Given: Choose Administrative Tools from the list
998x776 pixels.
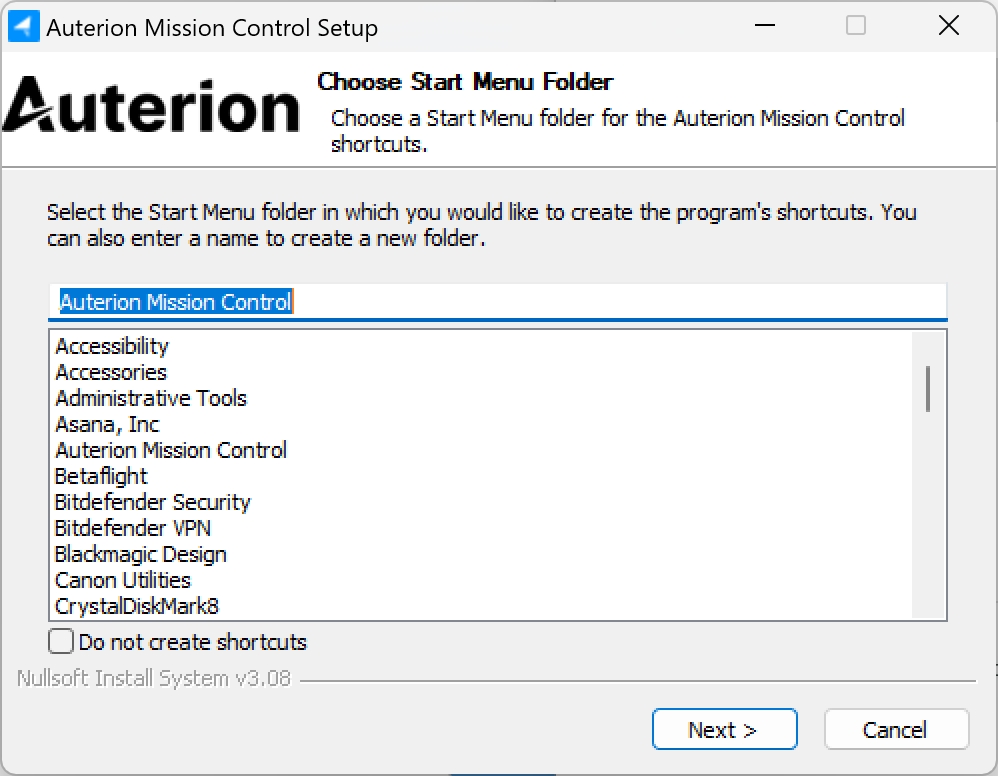Looking at the screenshot, I should [151, 399].
